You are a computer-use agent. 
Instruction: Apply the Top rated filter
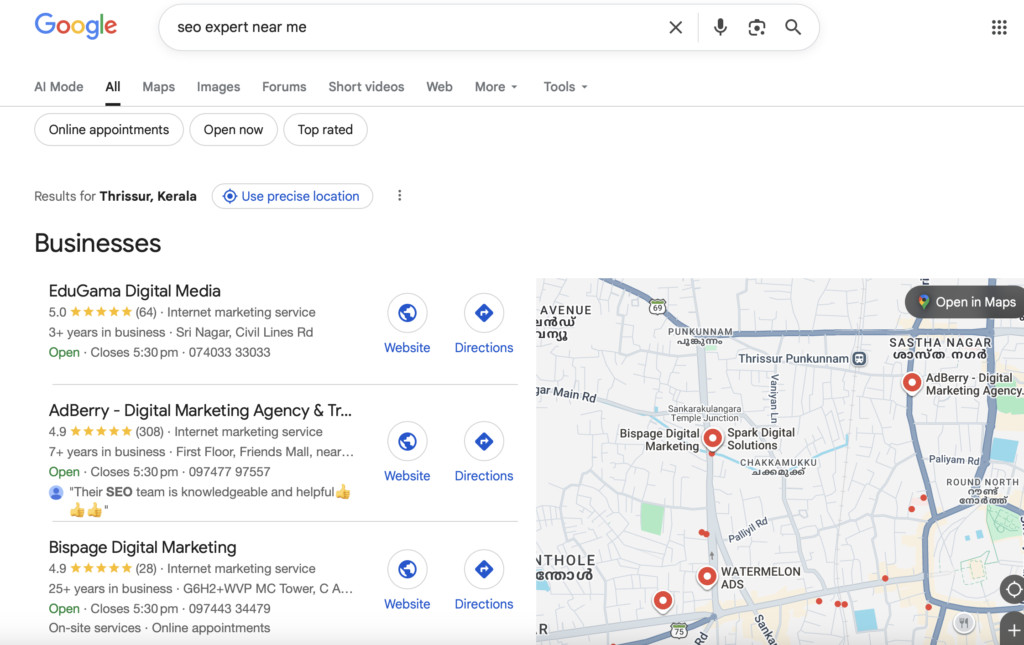point(325,129)
